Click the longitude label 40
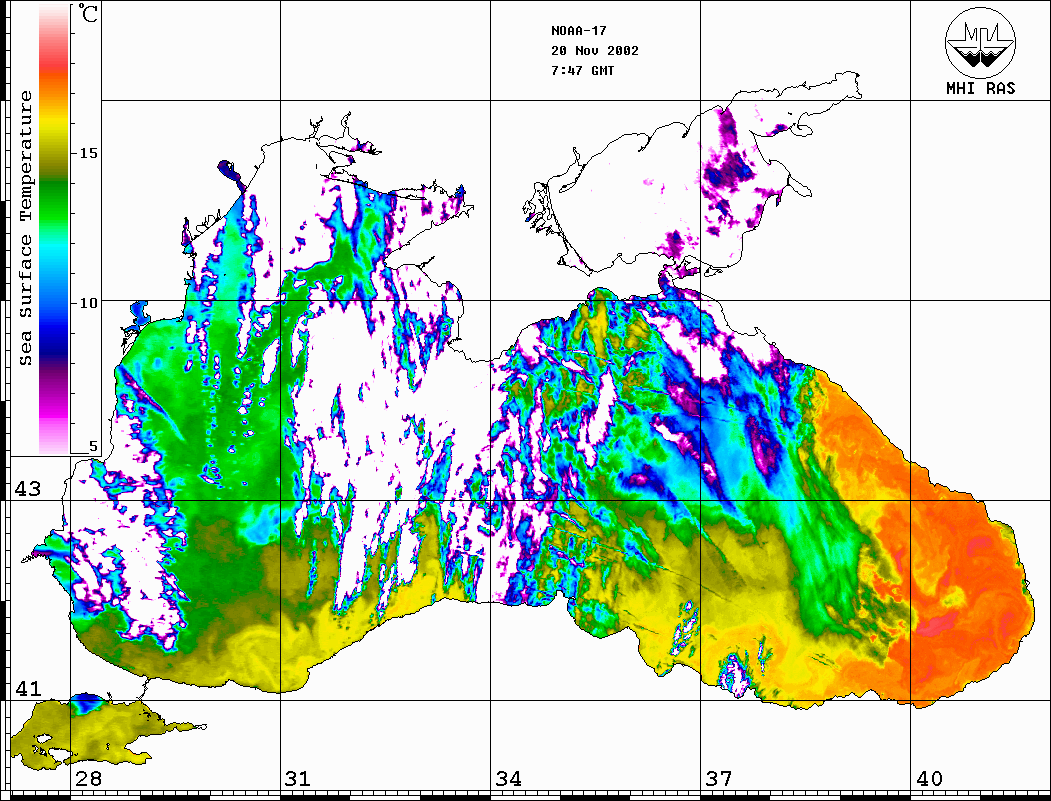Screen dimensions: 1051x801 point(929,778)
